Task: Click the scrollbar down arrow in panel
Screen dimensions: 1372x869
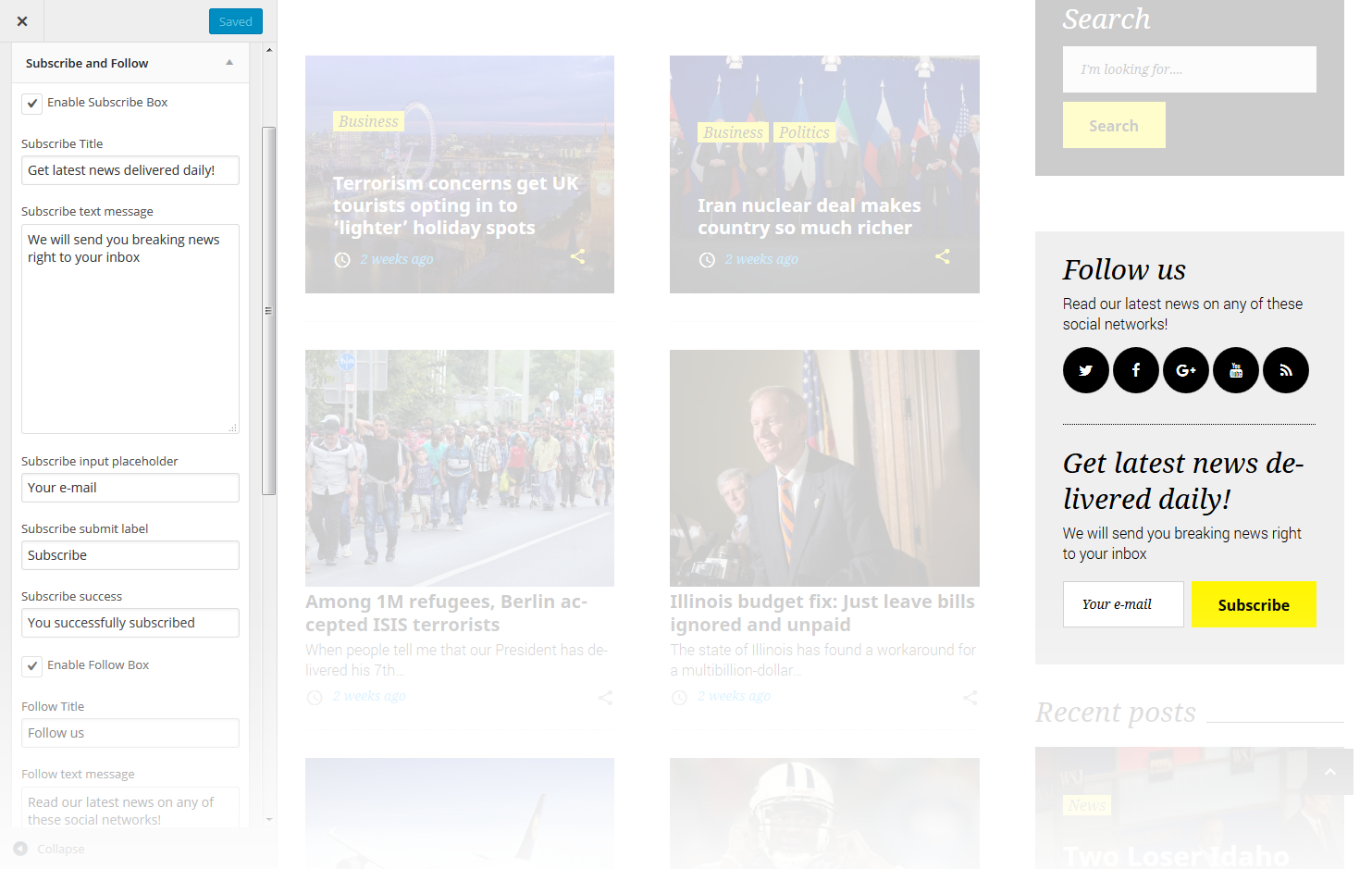Action: (269, 819)
